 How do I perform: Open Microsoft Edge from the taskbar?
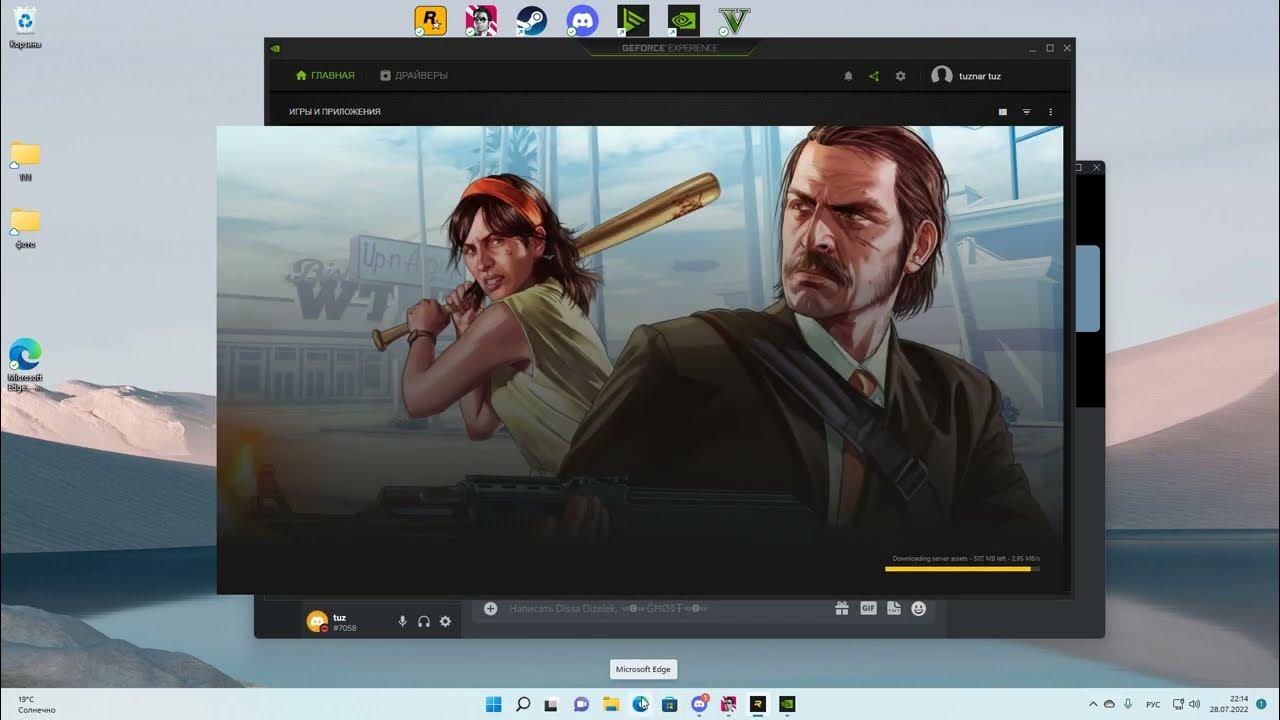(640, 704)
